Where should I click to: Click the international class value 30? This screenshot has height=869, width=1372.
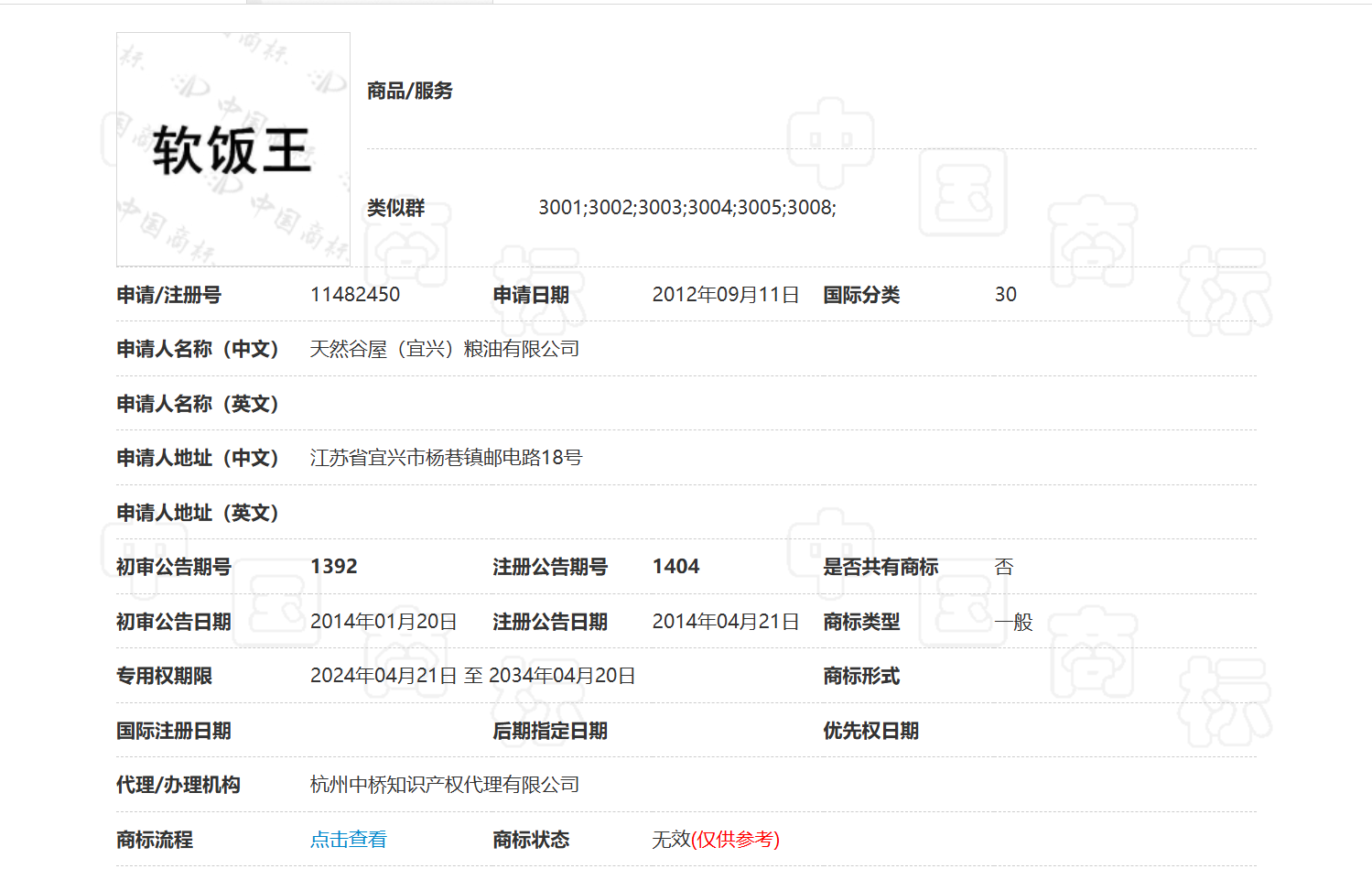coord(1006,294)
